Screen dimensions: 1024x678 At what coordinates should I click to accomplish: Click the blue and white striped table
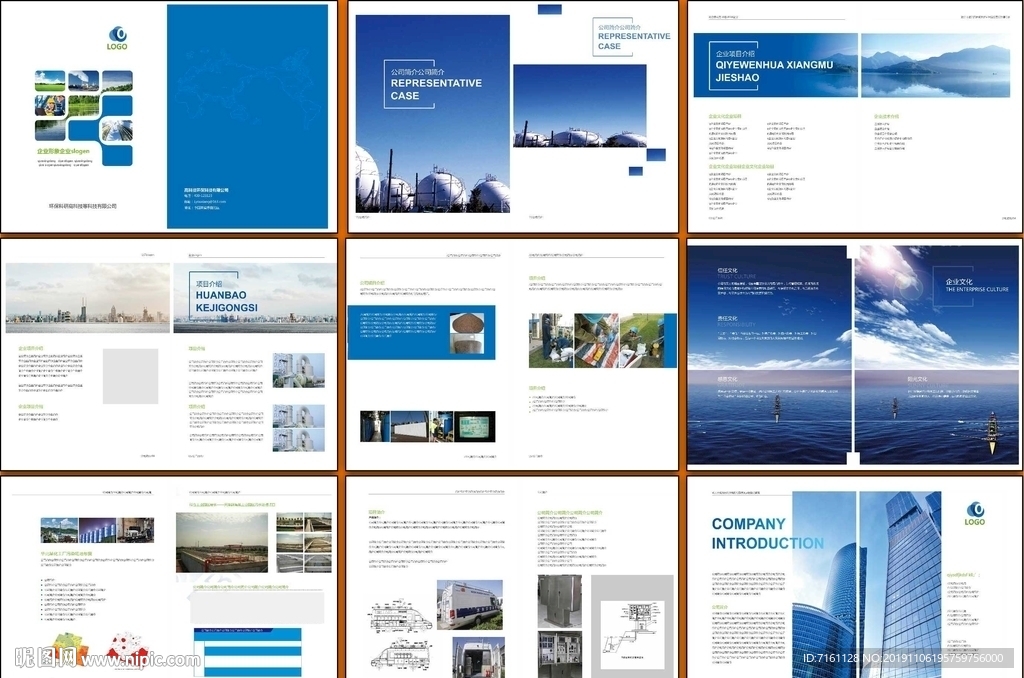point(248,653)
